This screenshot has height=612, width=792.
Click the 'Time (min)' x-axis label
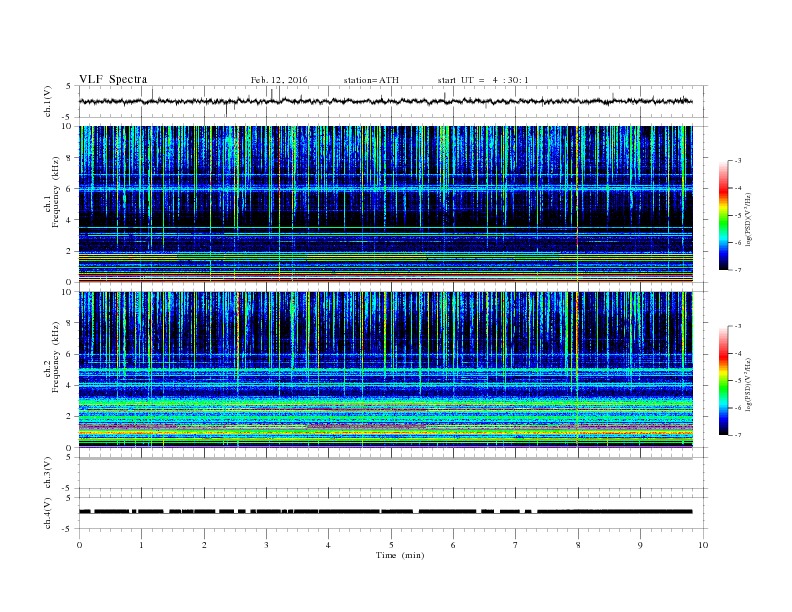point(400,555)
